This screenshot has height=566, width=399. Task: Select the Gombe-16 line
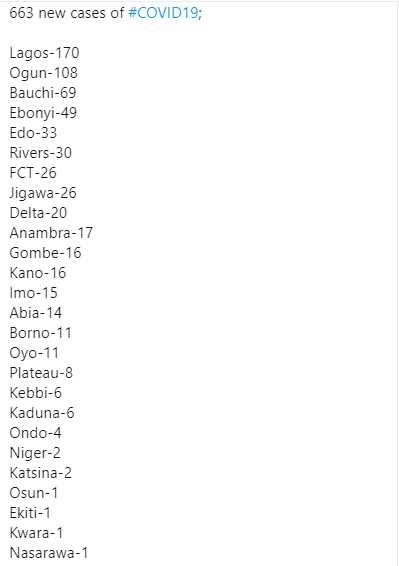pyautogui.click(x=45, y=253)
